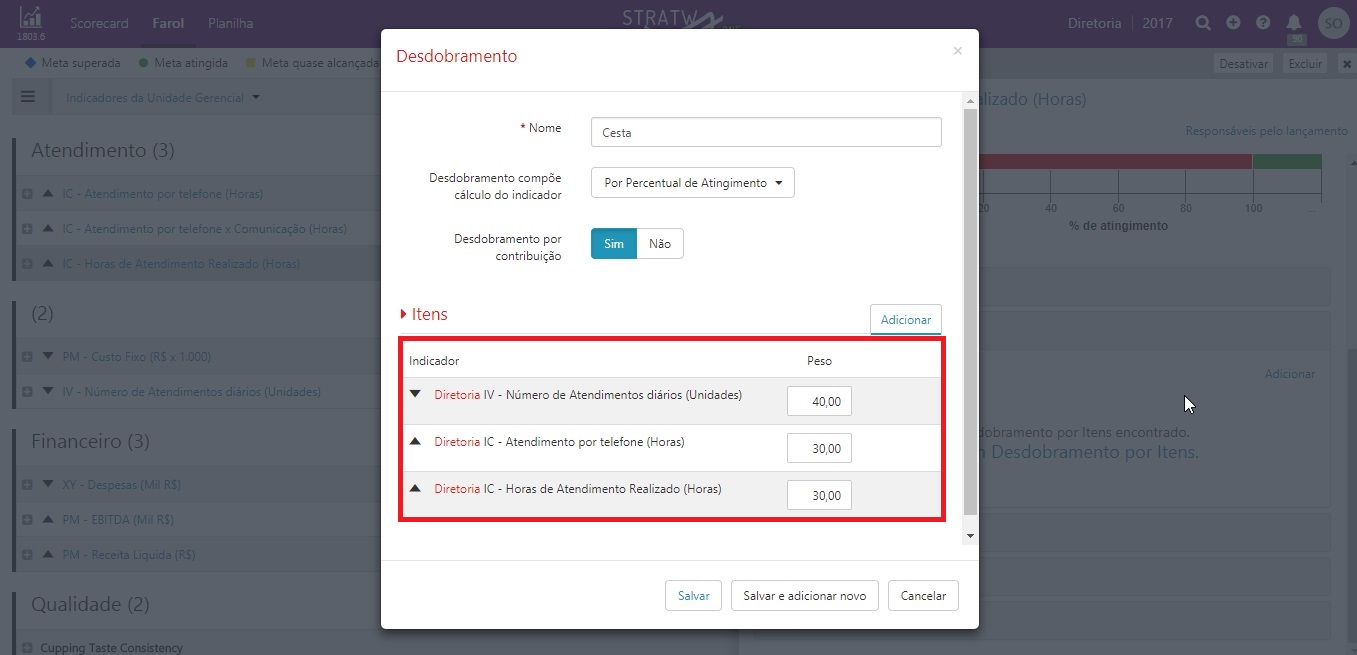
Task: Expand the XY - Despesas row
Action: point(27,485)
